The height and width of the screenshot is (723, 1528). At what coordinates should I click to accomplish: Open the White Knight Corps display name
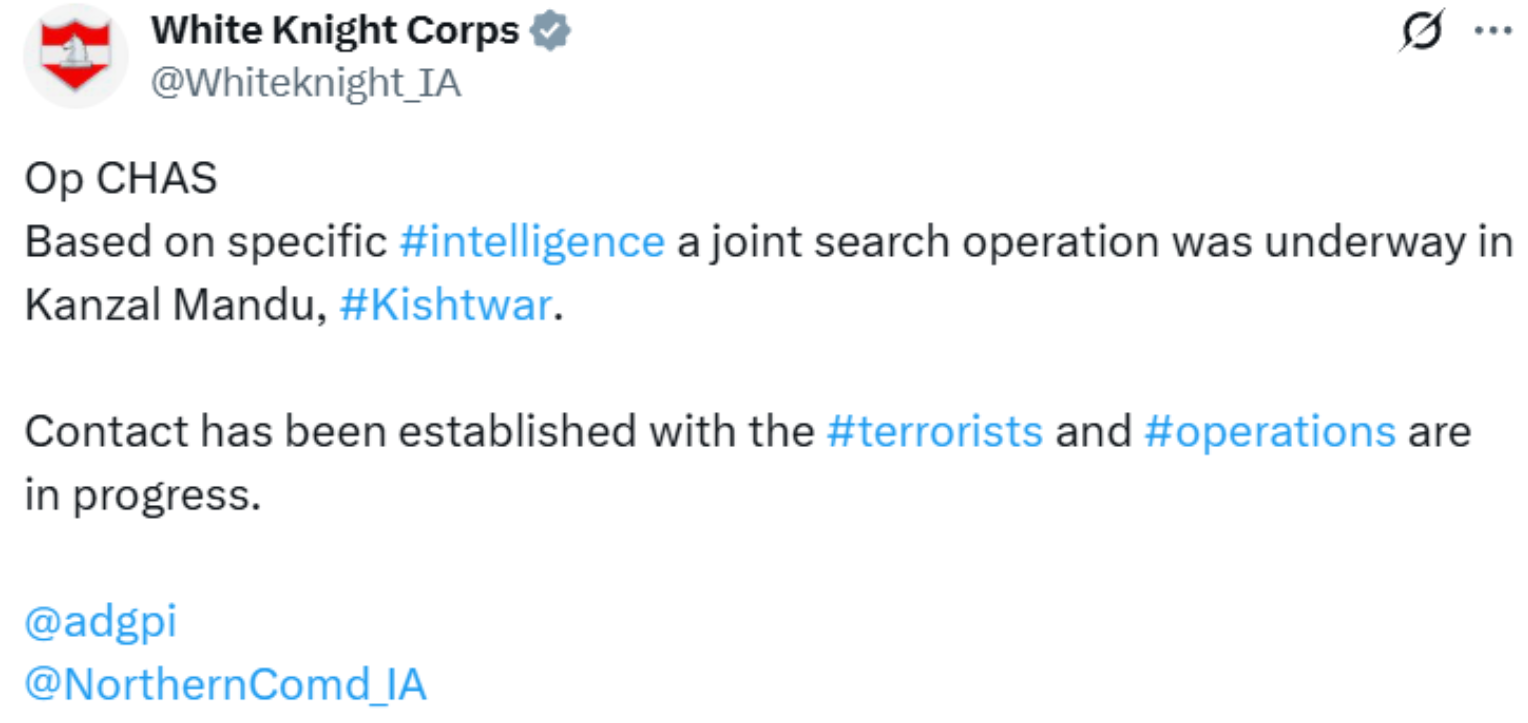tap(335, 32)
